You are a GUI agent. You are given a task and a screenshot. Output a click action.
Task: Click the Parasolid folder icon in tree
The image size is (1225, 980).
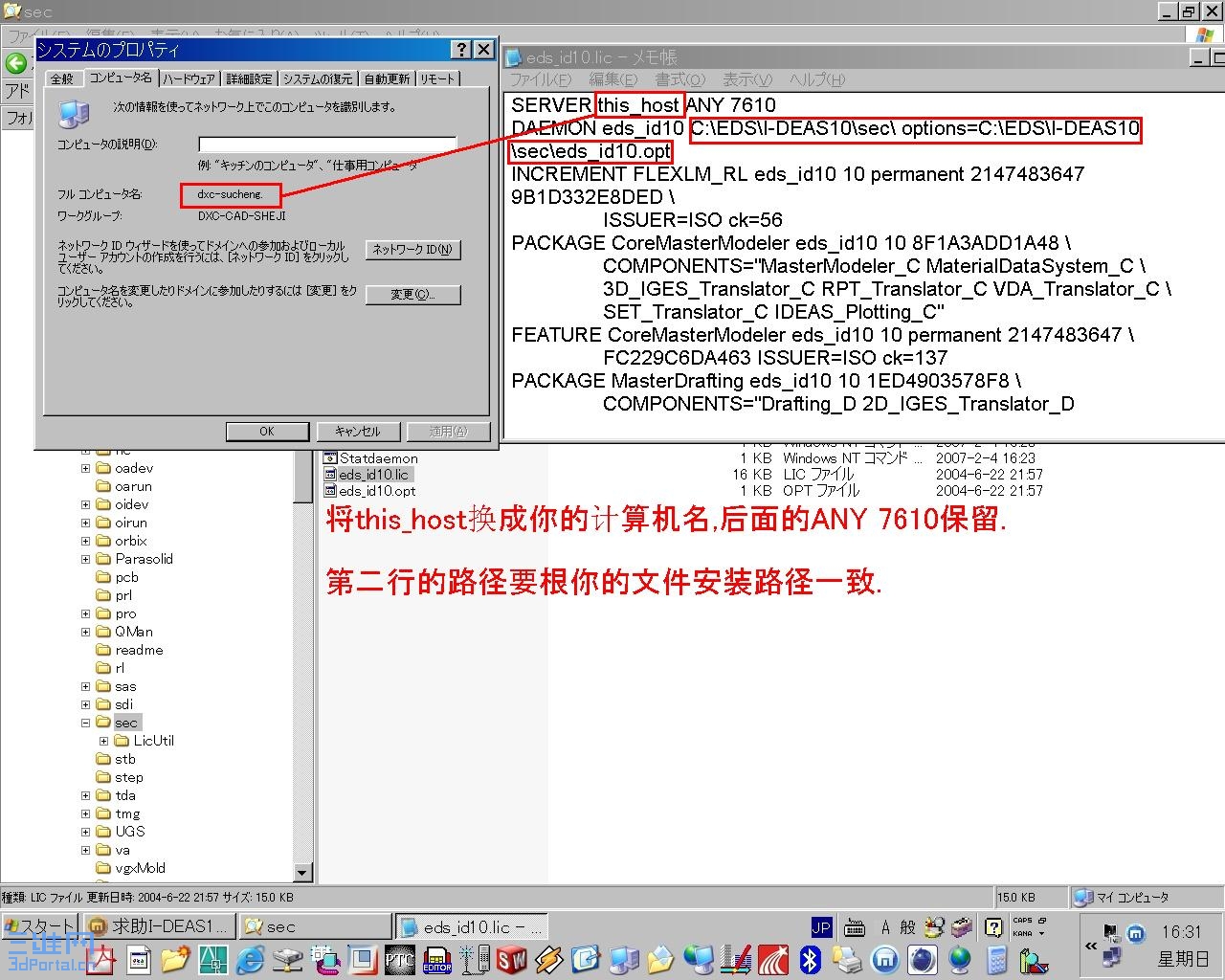click(x=104, y=559)
